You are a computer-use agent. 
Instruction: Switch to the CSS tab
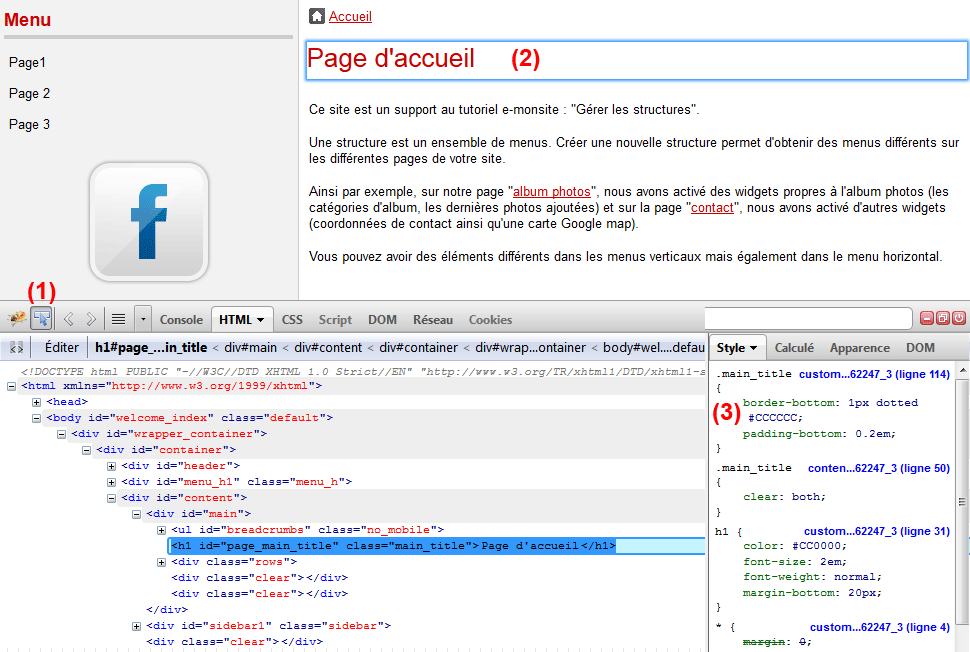point(292,320)
